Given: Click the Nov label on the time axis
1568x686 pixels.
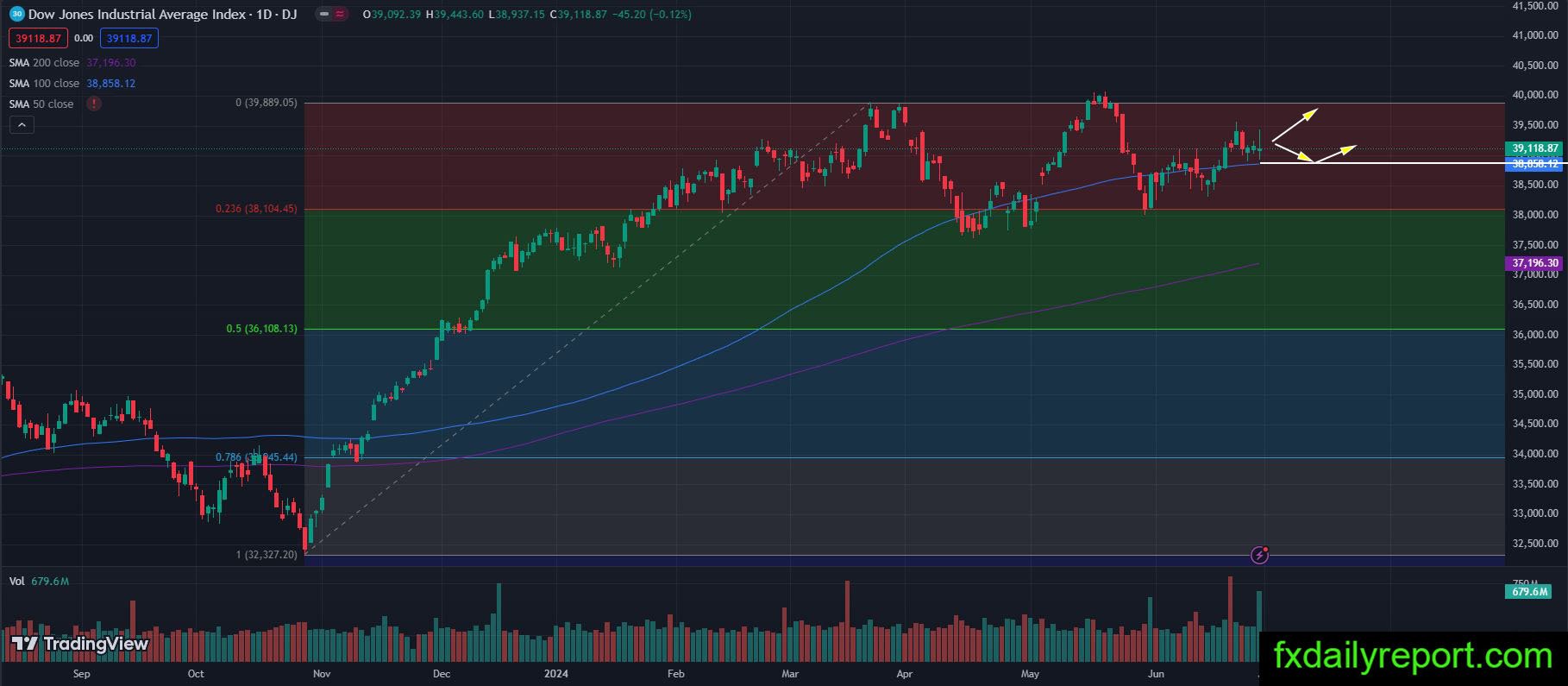Looking at the screenshot, I should (x=321, y=673).
